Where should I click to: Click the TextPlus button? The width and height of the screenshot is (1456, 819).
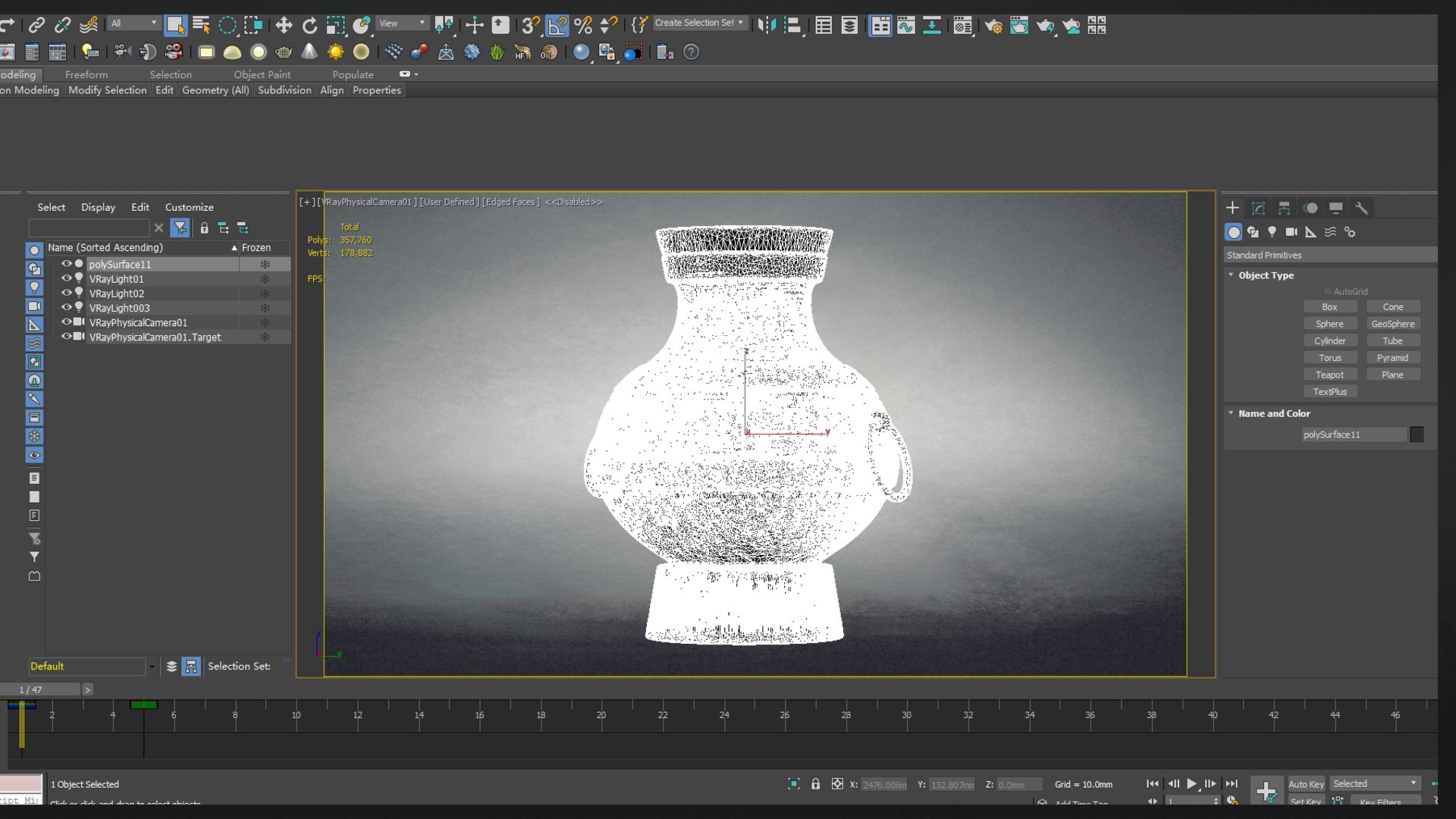click(1330, 392)
